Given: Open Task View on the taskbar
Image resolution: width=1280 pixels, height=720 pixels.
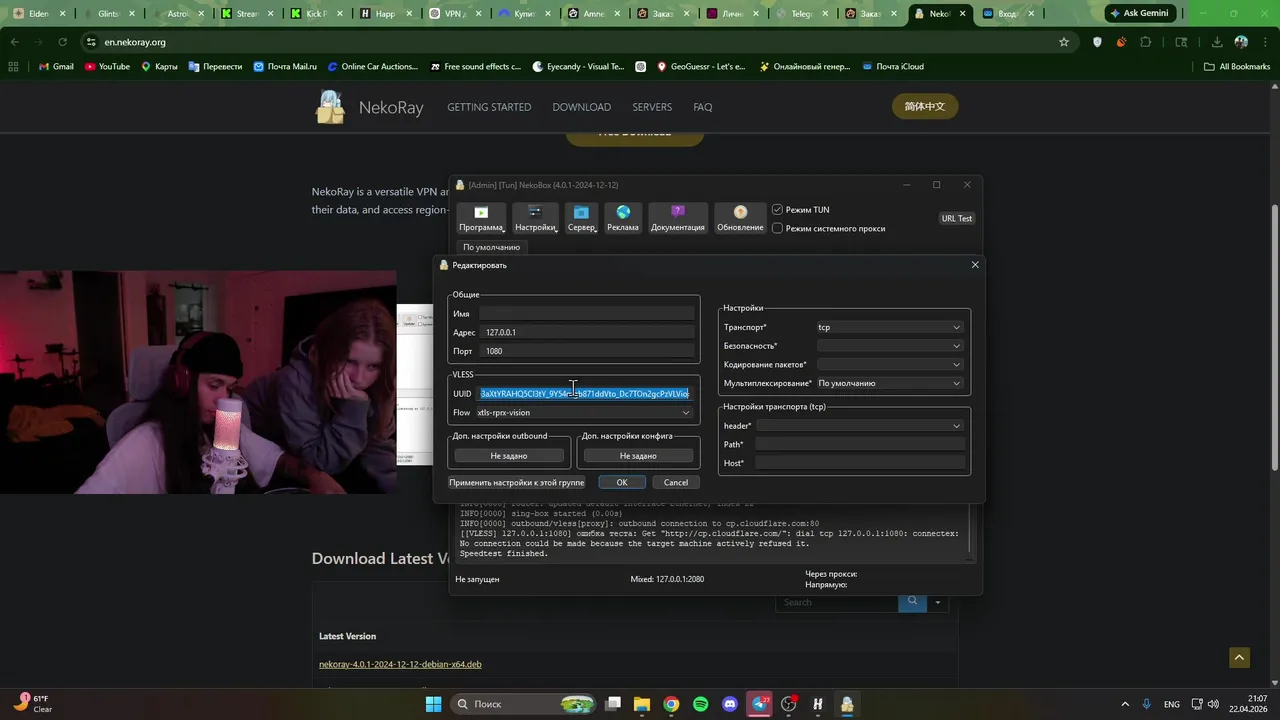Looking at the screenshot, I should pos(613,704).
